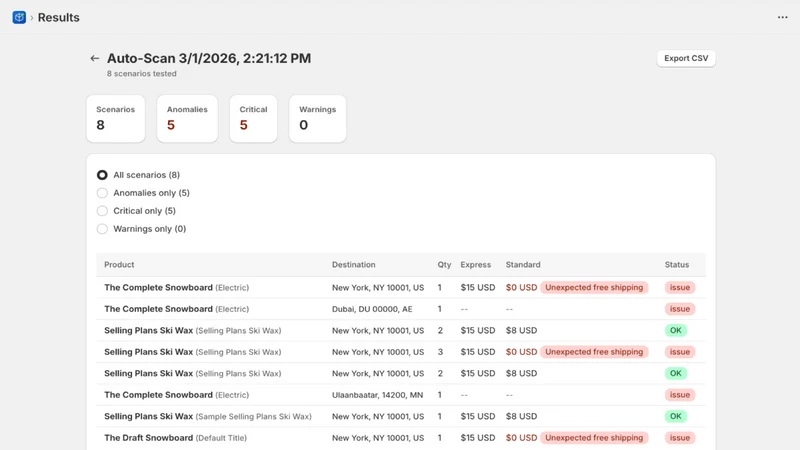Click $8 USD in Sample Ski Wax row

(521, 416)
